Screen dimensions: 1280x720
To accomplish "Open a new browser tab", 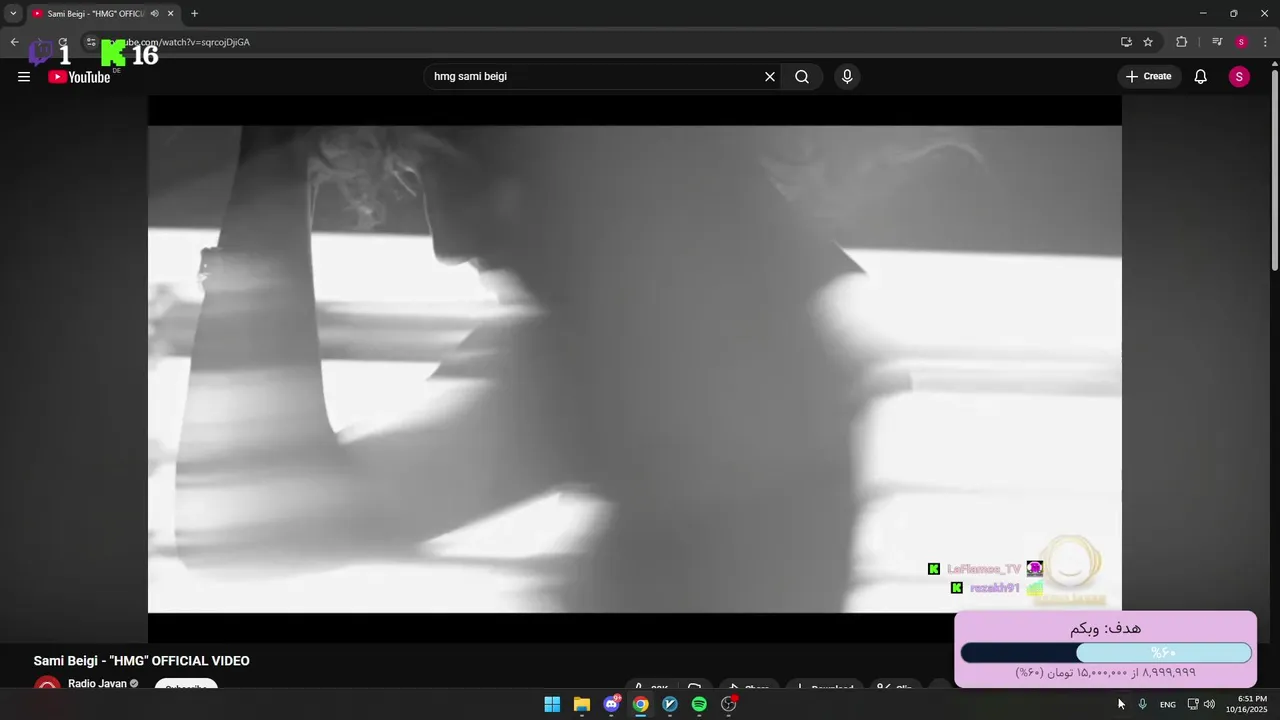I will coord(194,14).
